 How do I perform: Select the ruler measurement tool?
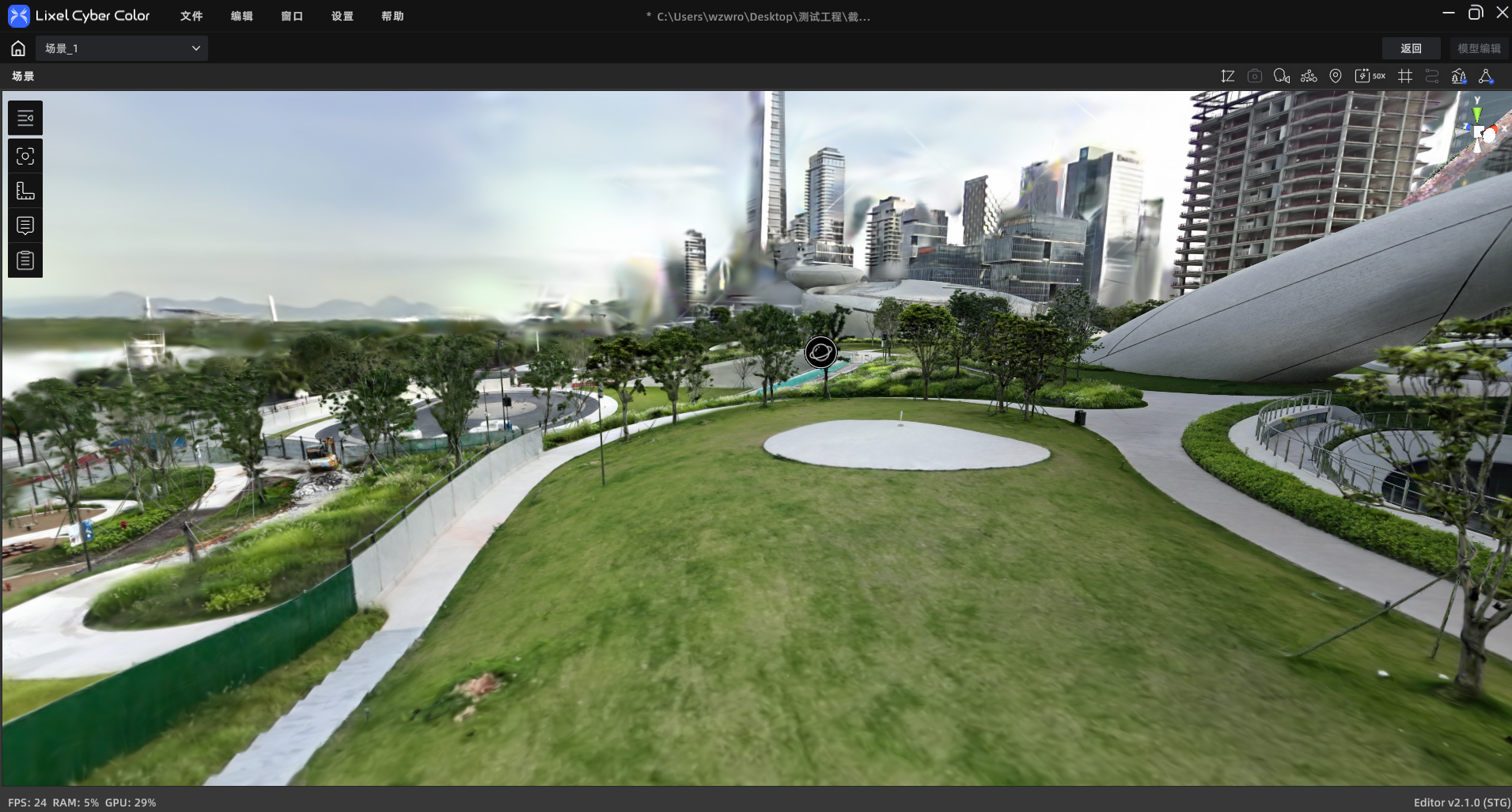click(25, 191)
